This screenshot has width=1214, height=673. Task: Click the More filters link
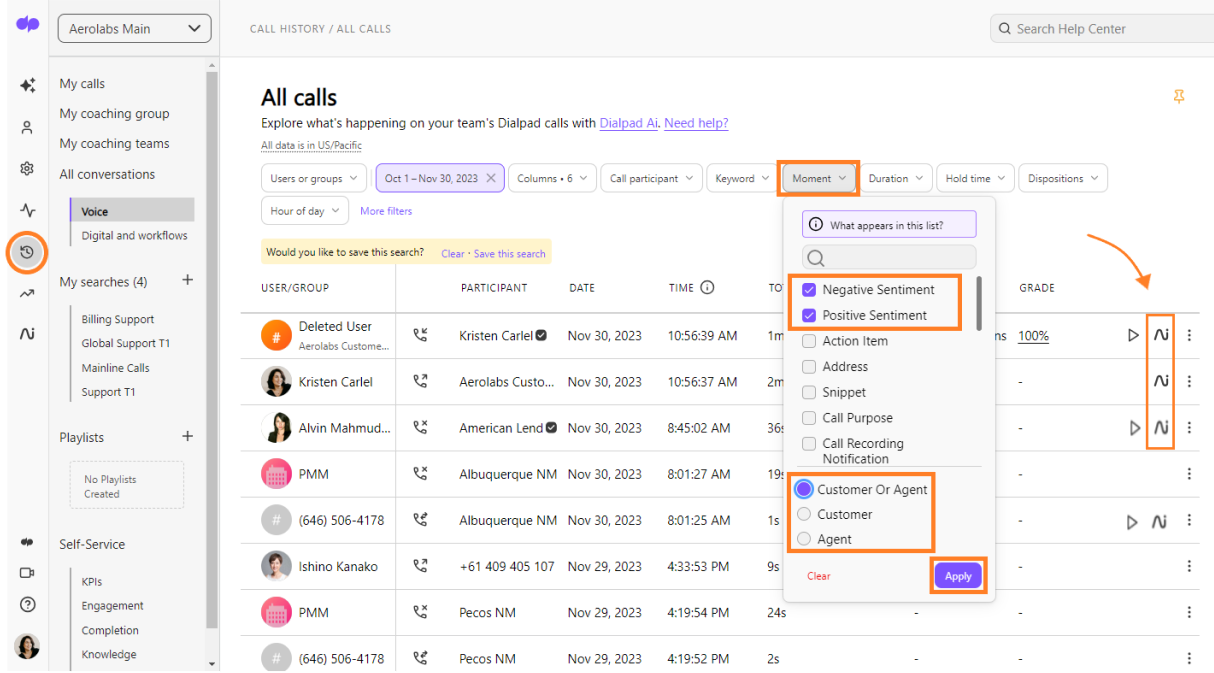386,211
